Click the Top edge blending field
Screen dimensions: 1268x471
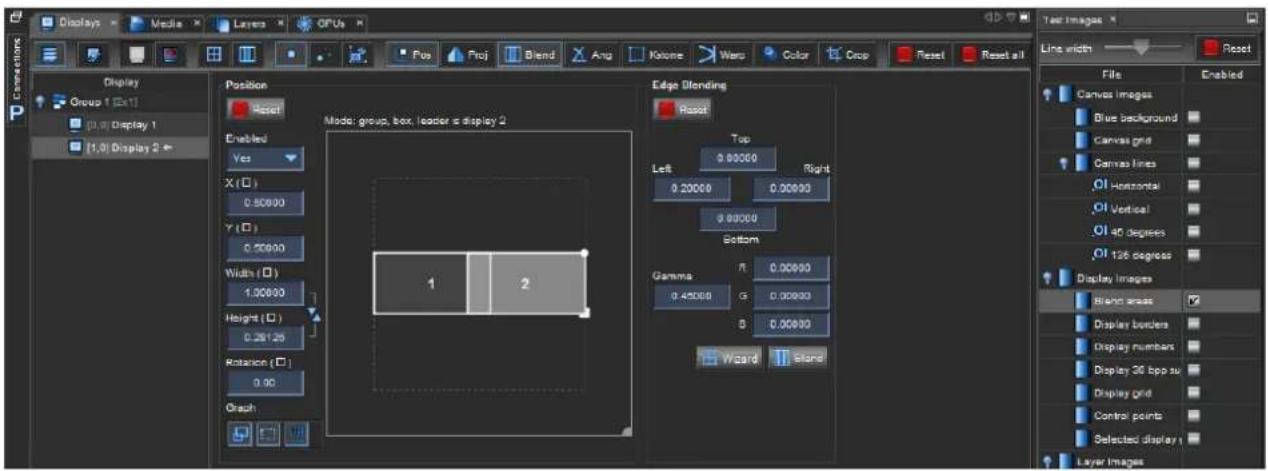[x=738, y=159]
